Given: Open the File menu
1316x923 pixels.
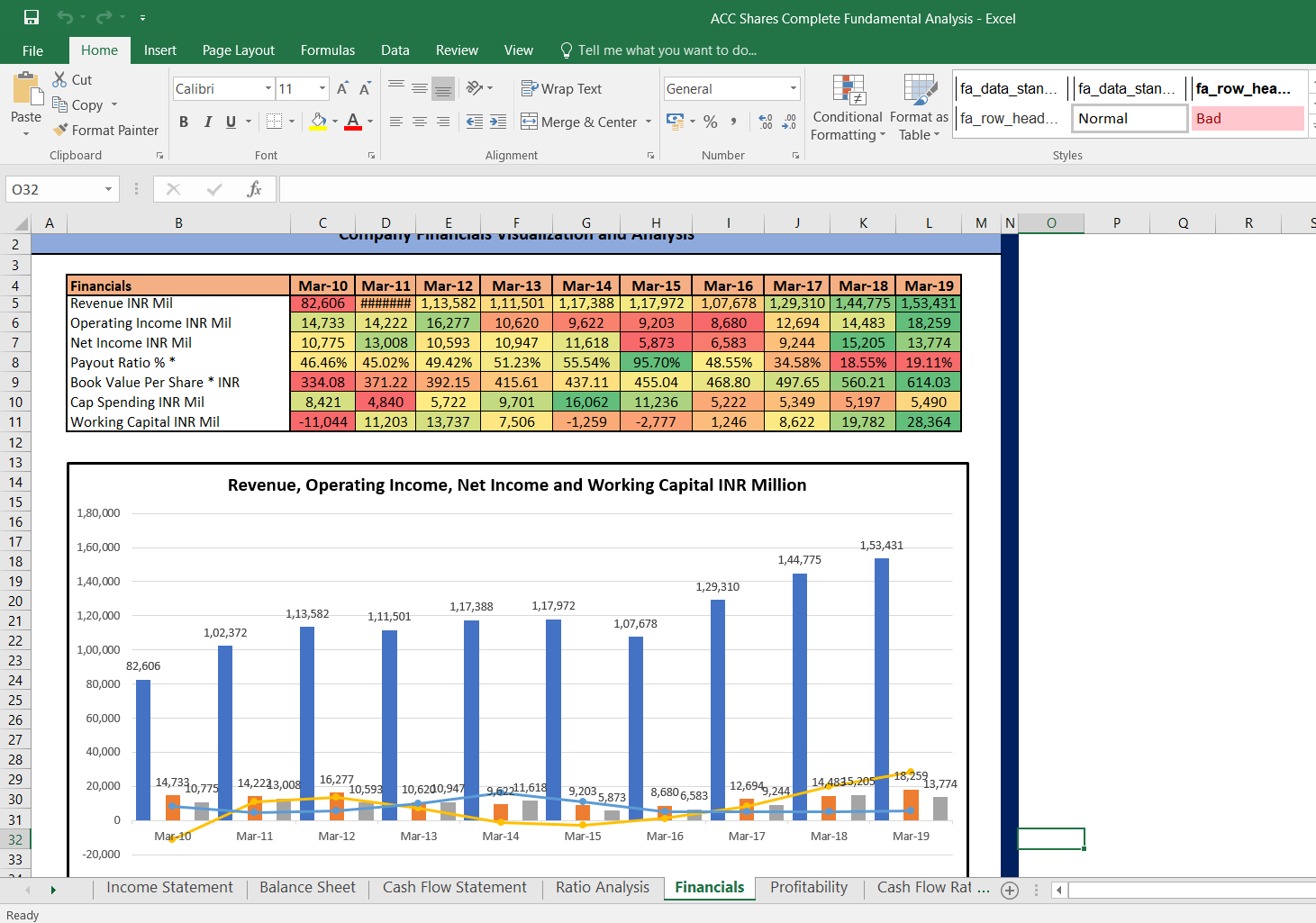Looking at the screenshot, I should pos(32,50).
